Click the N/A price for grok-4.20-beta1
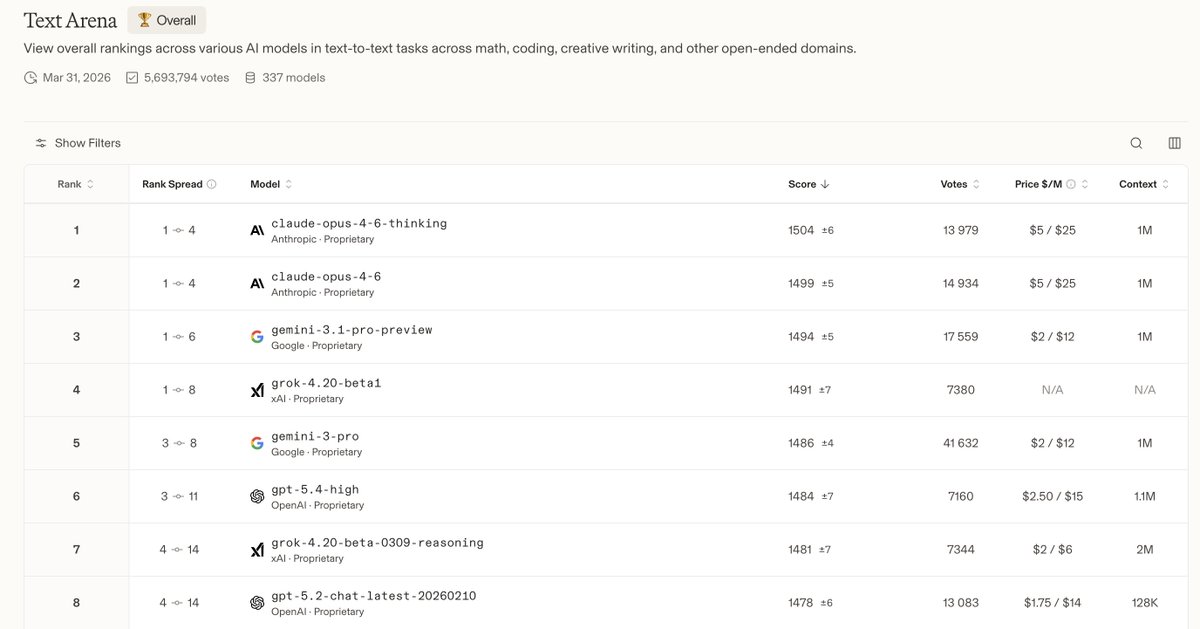1200x629 pixels. point(1052,390)
